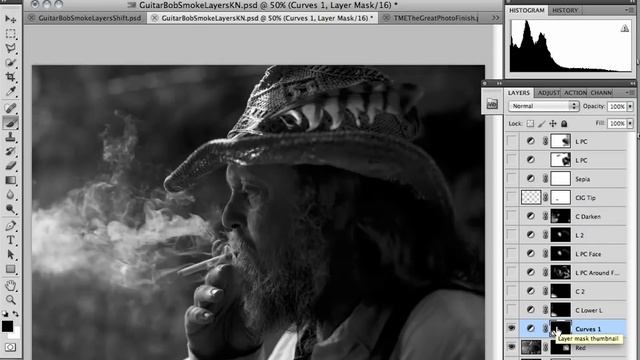Open the Actions panel tab
Screen dimensions: 640x360
click(575, 93)
